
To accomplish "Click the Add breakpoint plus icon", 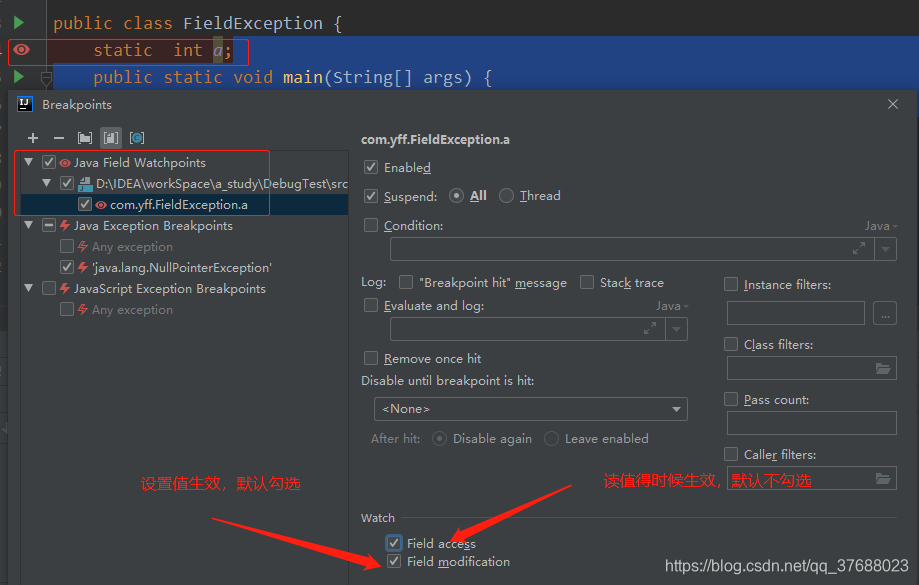I will pyautogui.click(x=33, y=138).
